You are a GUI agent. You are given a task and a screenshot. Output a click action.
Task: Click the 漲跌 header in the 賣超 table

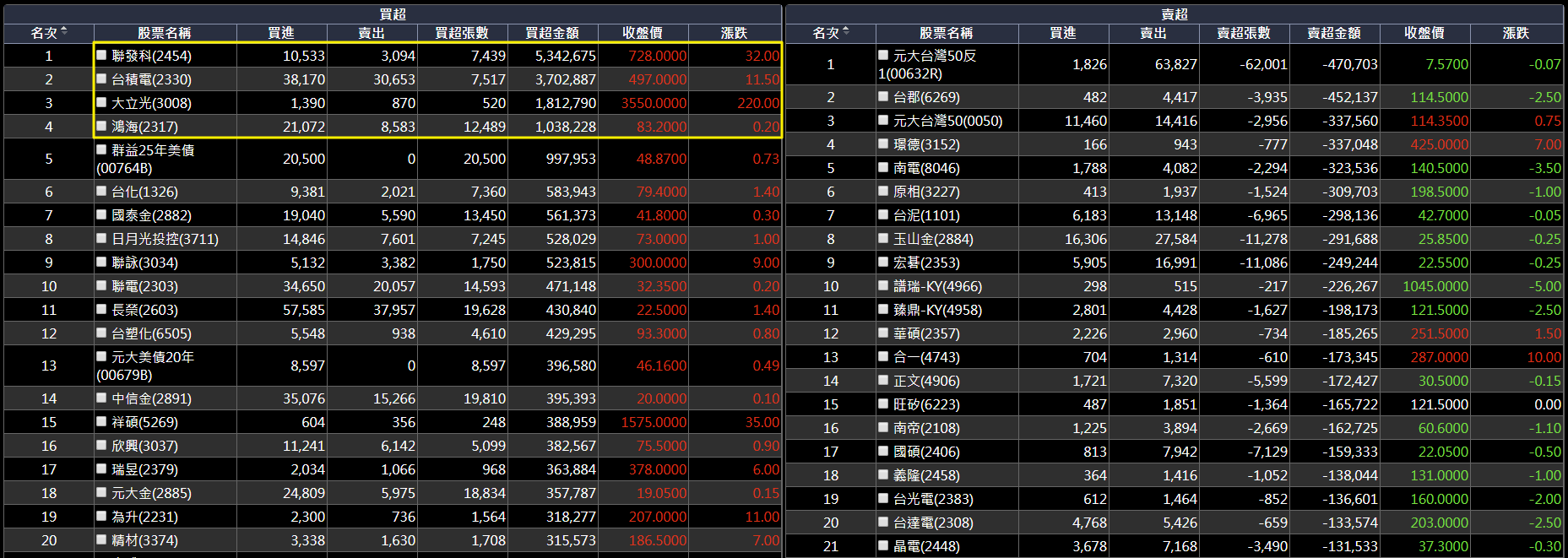(1516, 33)
